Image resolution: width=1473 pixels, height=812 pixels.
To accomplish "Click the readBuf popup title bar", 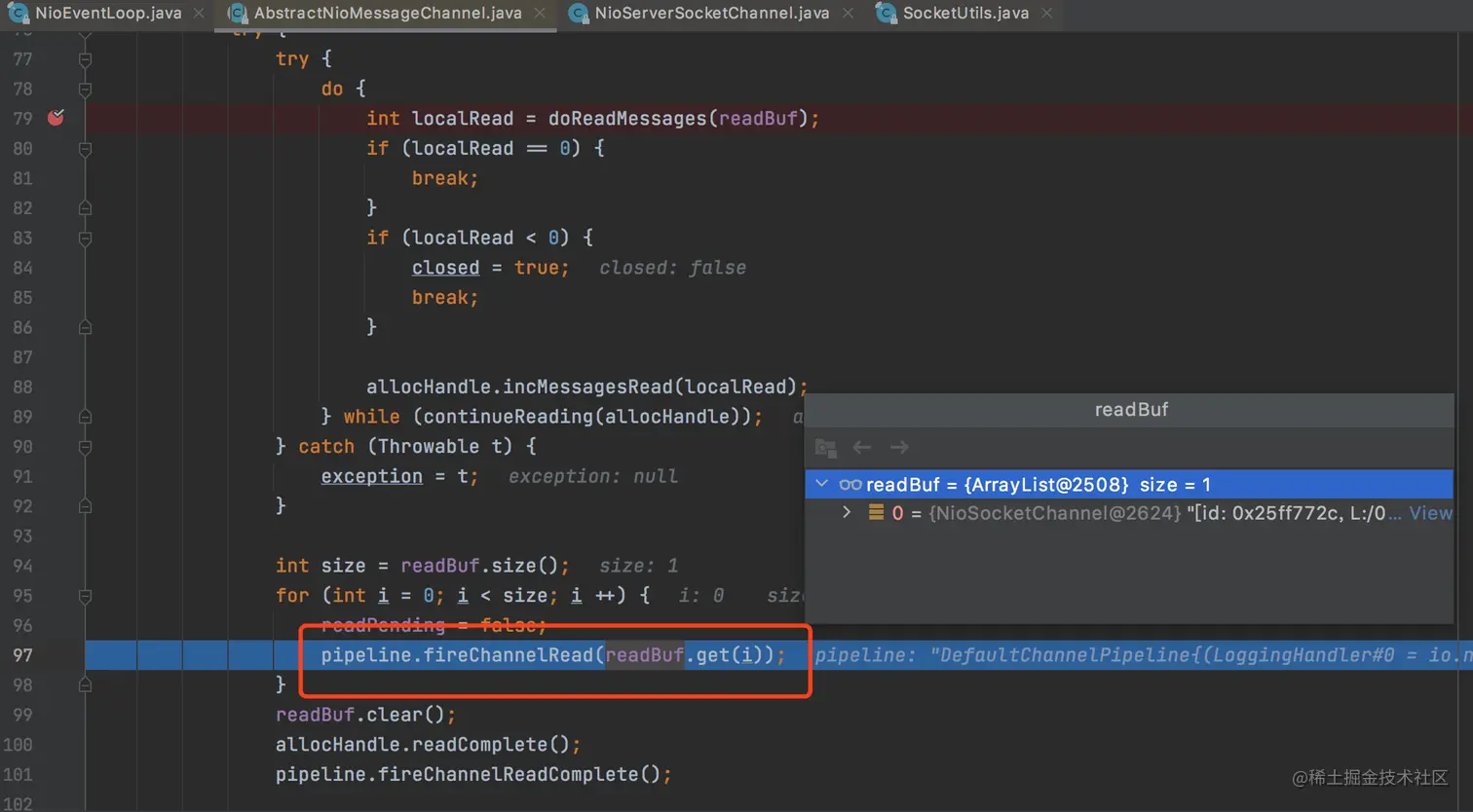I will coord(1129,410).
